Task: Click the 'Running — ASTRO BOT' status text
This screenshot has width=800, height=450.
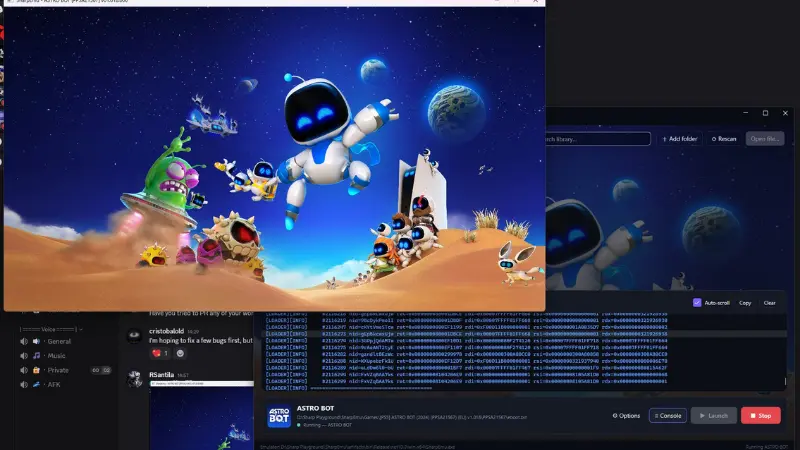Action: [327, 424]
